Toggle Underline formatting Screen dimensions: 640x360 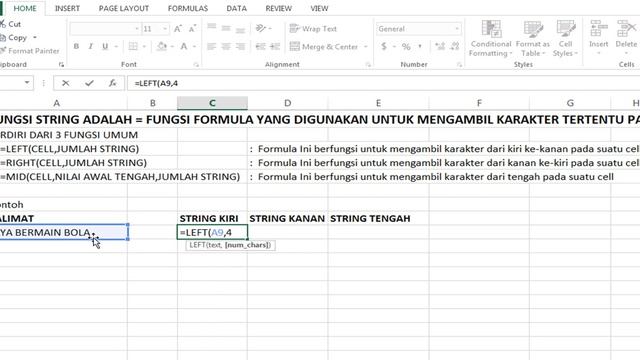point(105,47)
